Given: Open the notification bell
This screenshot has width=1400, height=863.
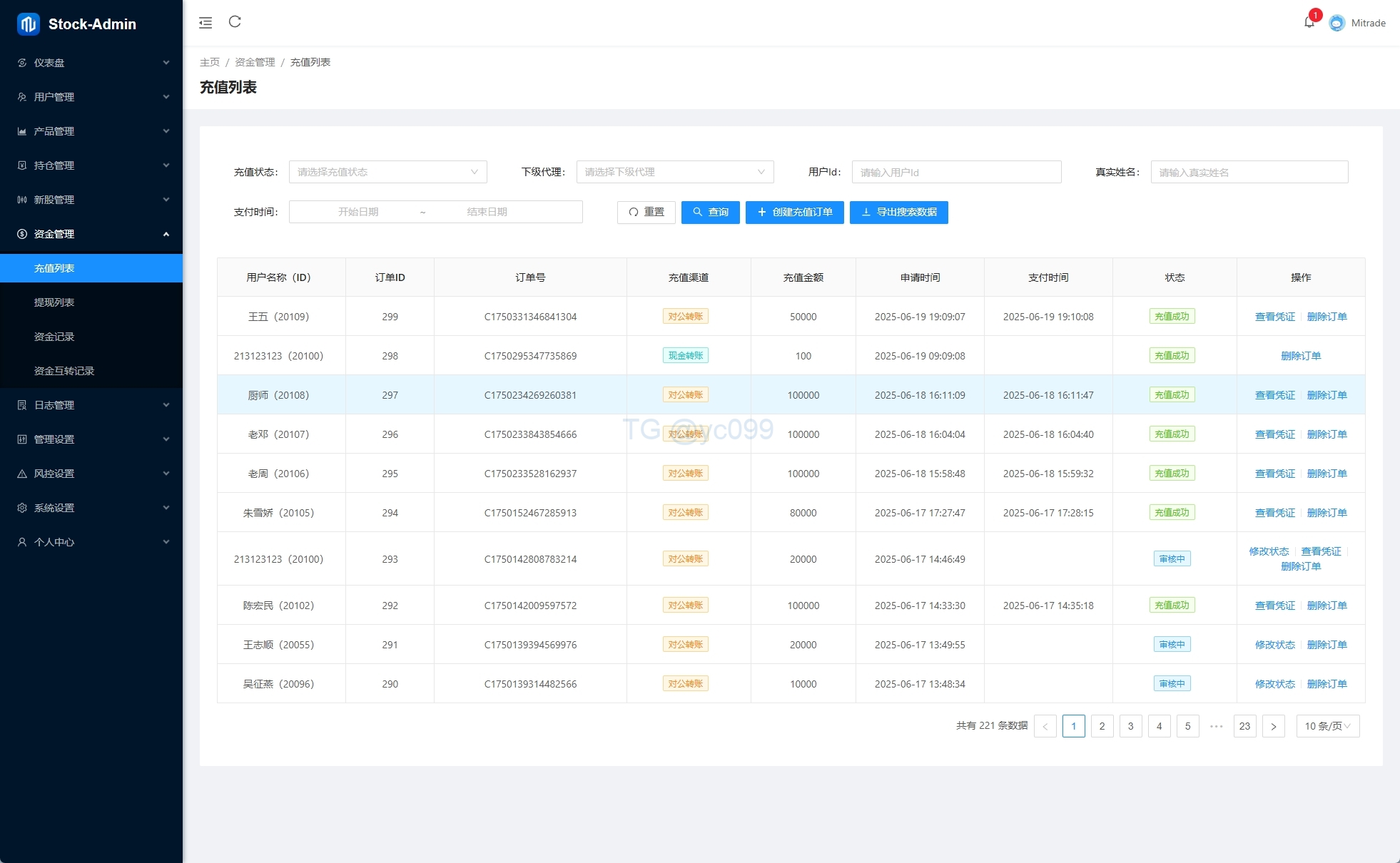Looking at the screenshot, I should [x=1309, y=23].
